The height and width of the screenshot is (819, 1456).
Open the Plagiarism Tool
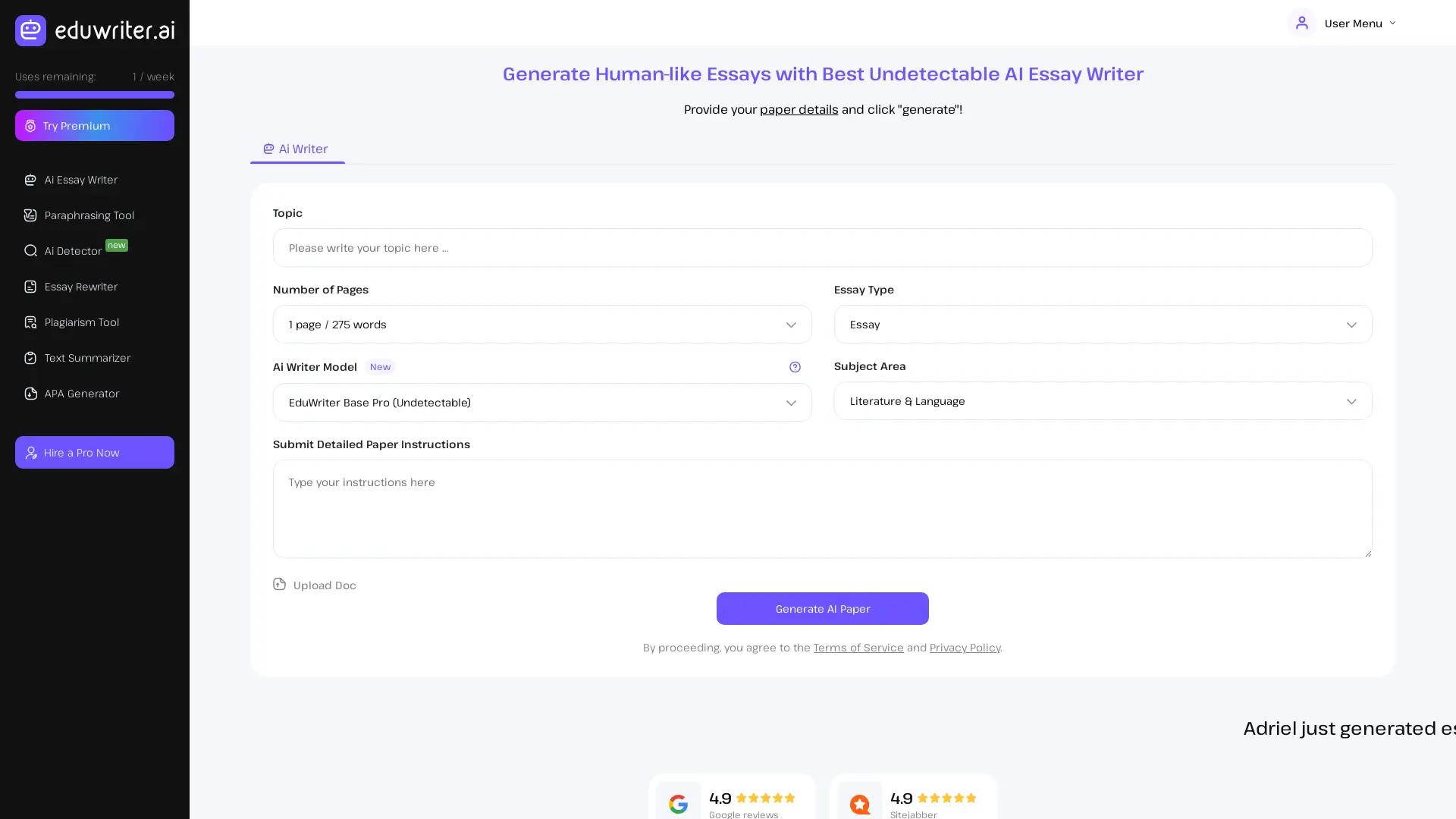tap(81, 322)
